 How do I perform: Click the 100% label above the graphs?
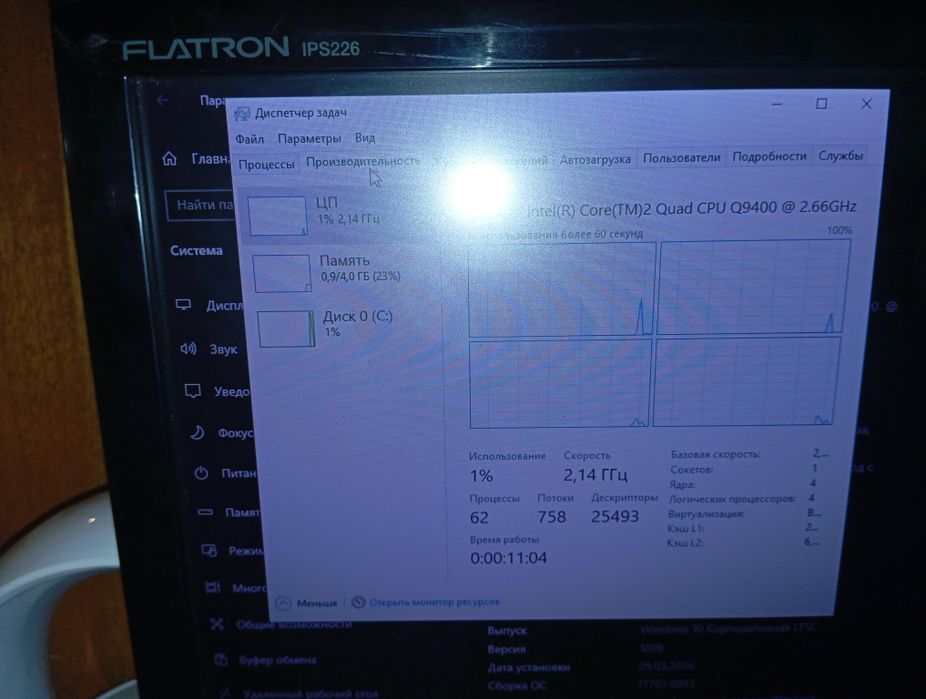[839, 230]
